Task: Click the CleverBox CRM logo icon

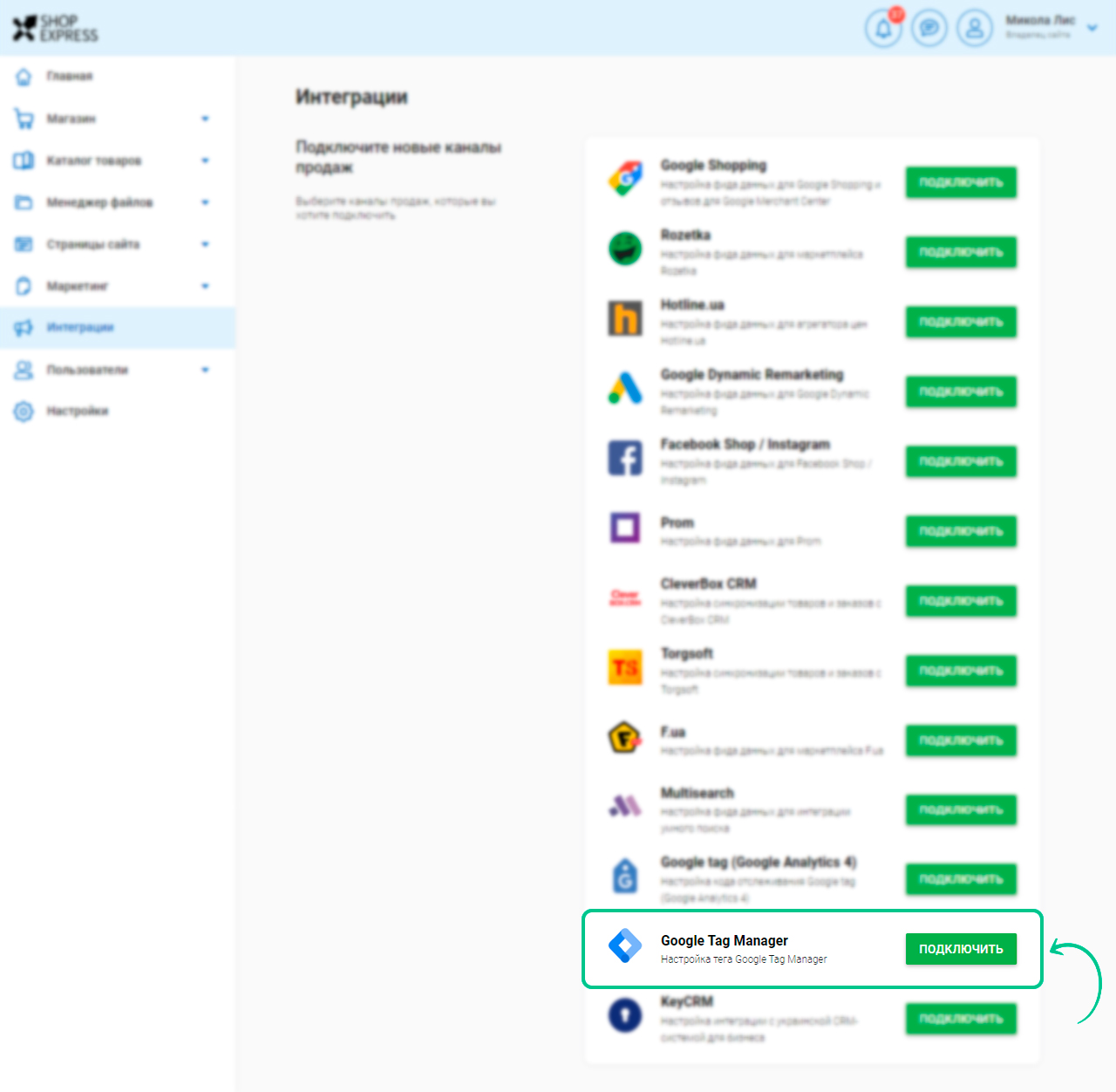Action: pyautogui.click(x=625, y=597)
